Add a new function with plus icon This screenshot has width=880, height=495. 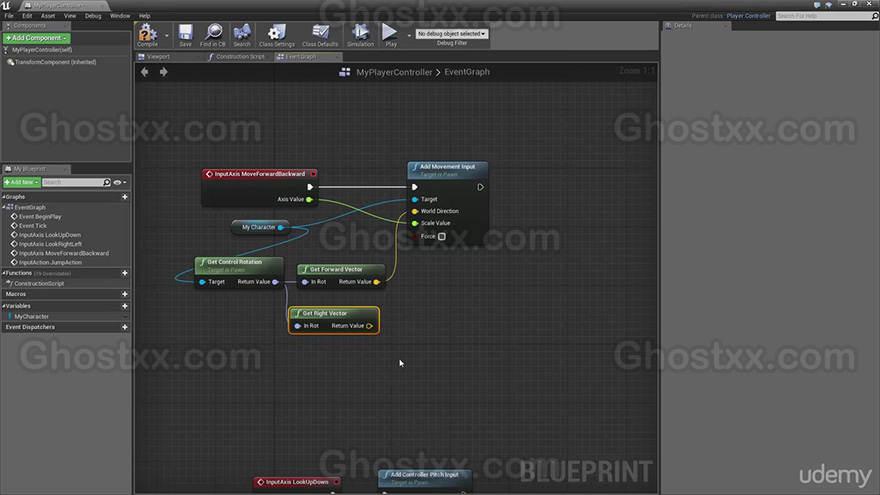tap(125, 273)
